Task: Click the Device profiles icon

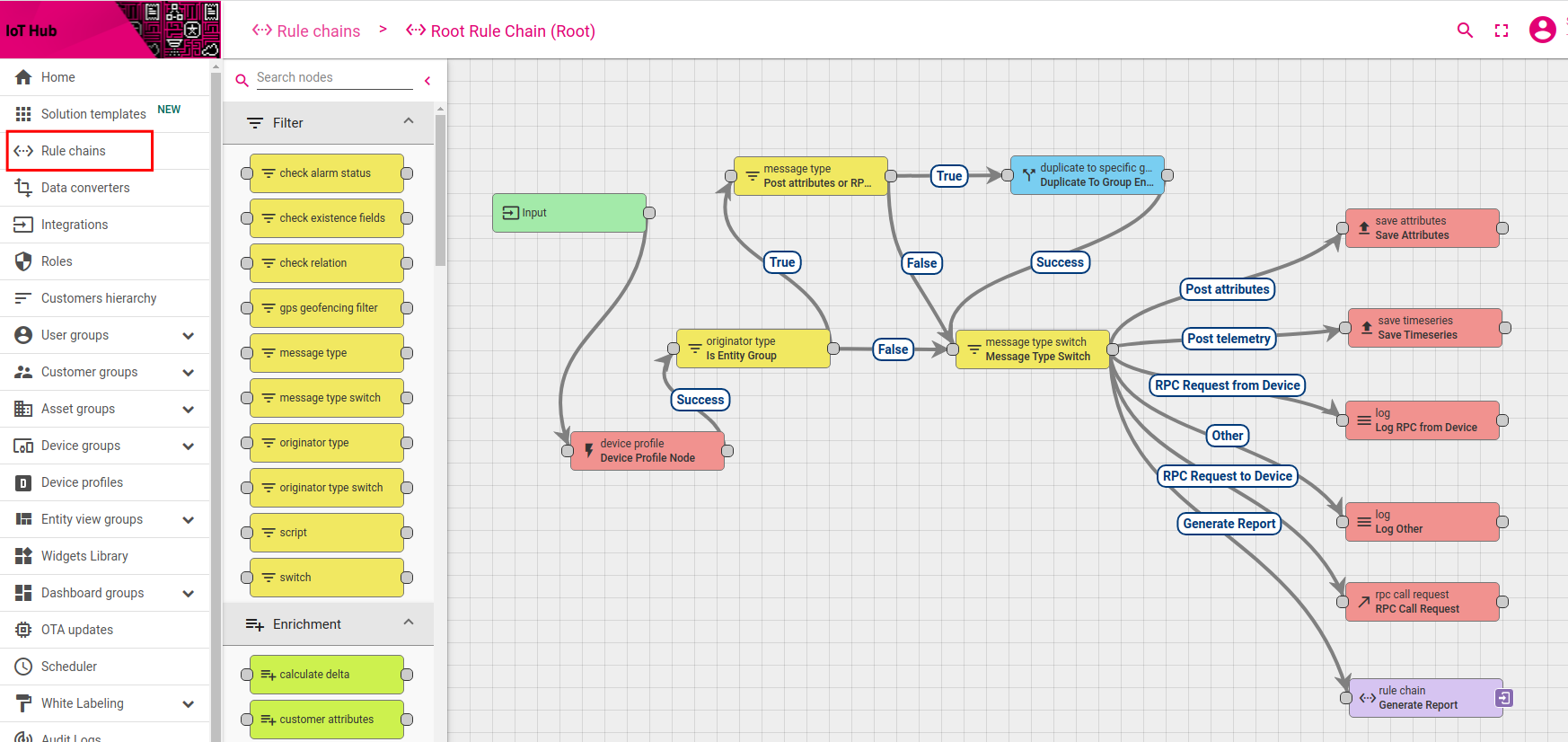Action: 23,482
